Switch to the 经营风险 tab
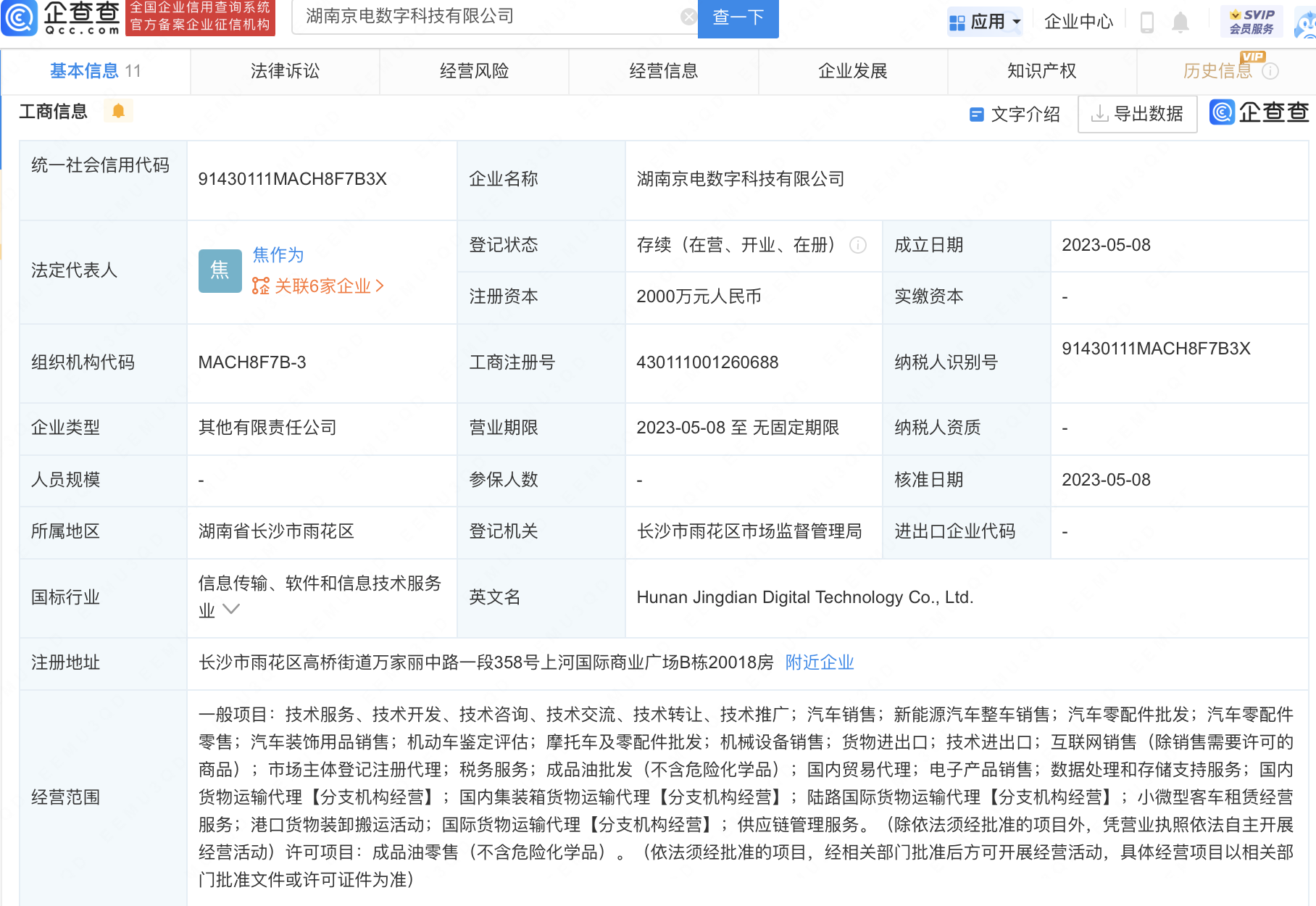1316x906 pixels. (x=474, y=71)
